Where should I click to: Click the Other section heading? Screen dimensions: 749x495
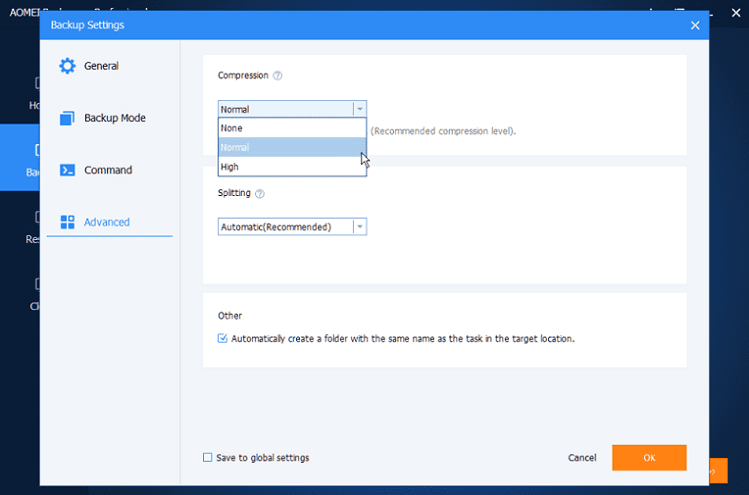click(230, 316)
